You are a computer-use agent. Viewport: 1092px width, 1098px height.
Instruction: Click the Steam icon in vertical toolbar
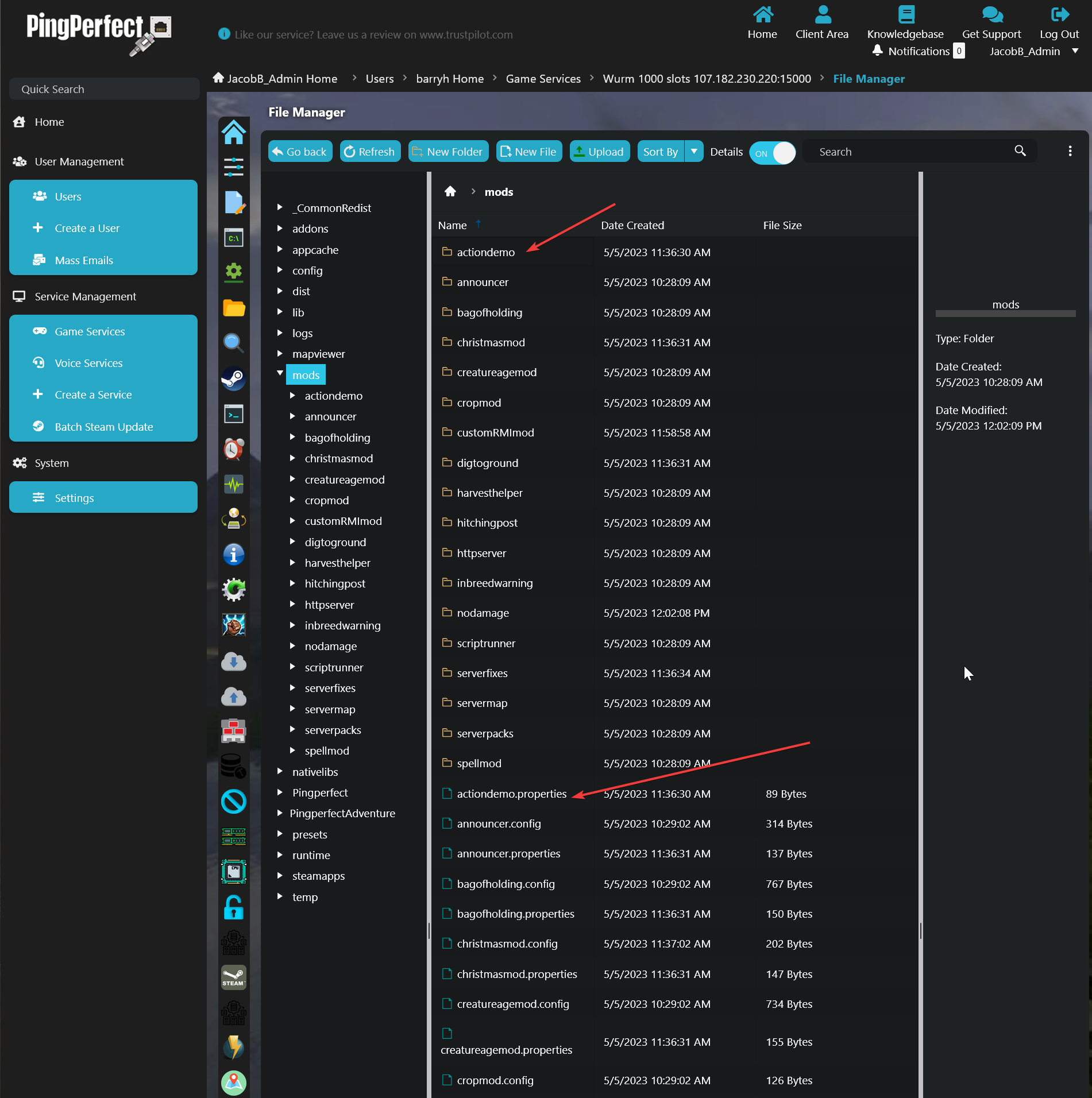233,378
